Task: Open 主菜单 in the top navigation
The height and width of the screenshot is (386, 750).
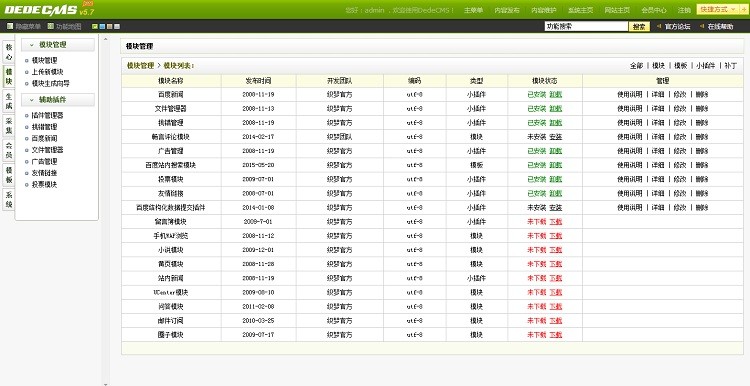Action: (473, 10)
